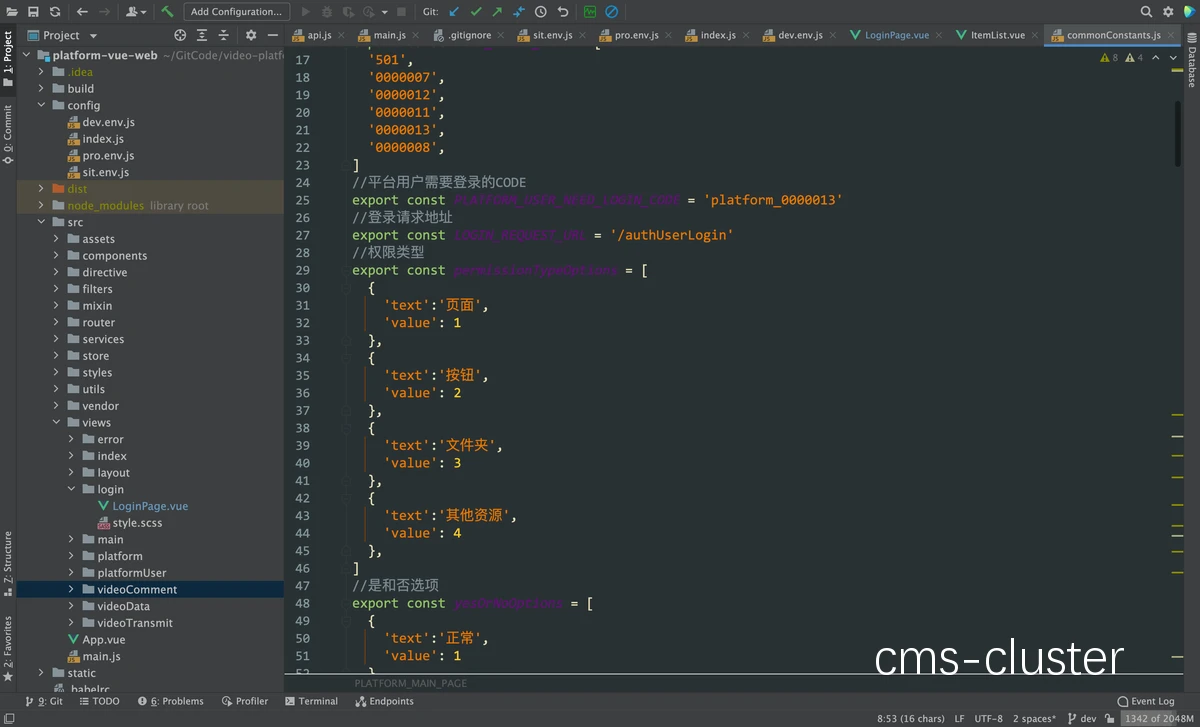Open Project panel options gear
This screenshot has height=727, width=1200.
click(x=251, y=35)
